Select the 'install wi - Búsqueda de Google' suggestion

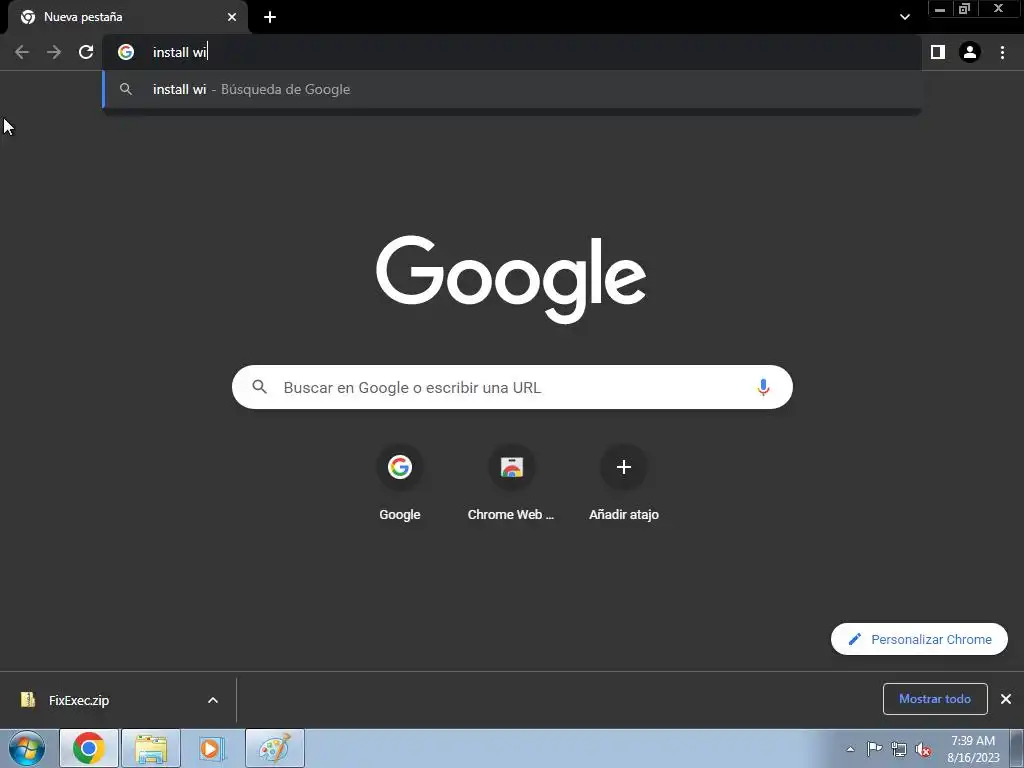(x=512, y=89)
